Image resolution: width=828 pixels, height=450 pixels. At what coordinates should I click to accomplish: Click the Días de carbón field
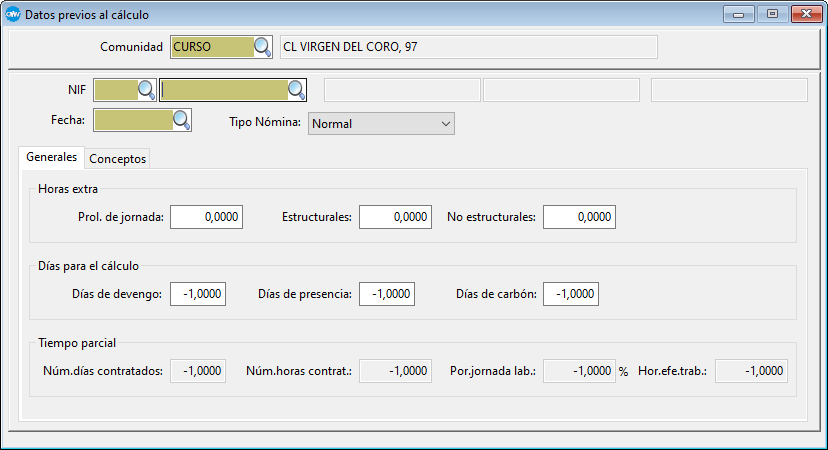click(x=570, y=294)
